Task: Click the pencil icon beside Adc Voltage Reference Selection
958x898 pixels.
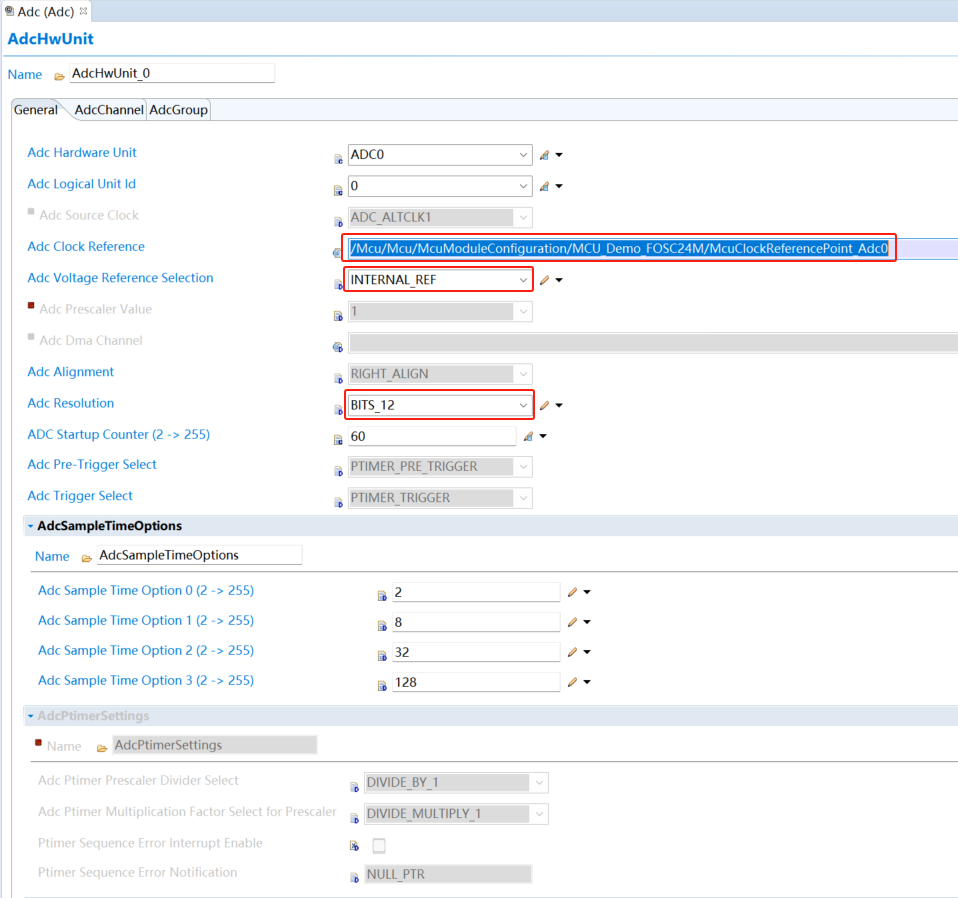Action: tap(545, 280)
